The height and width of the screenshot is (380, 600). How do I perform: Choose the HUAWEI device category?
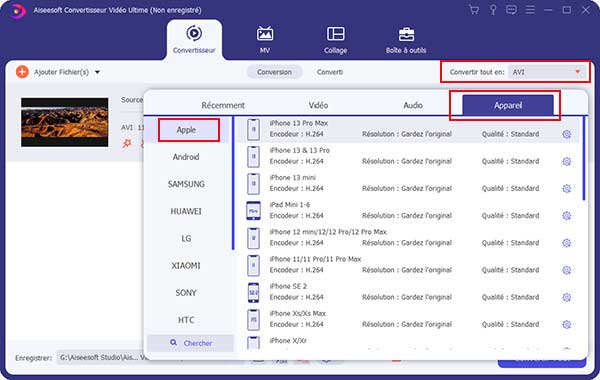coord(186,211)
